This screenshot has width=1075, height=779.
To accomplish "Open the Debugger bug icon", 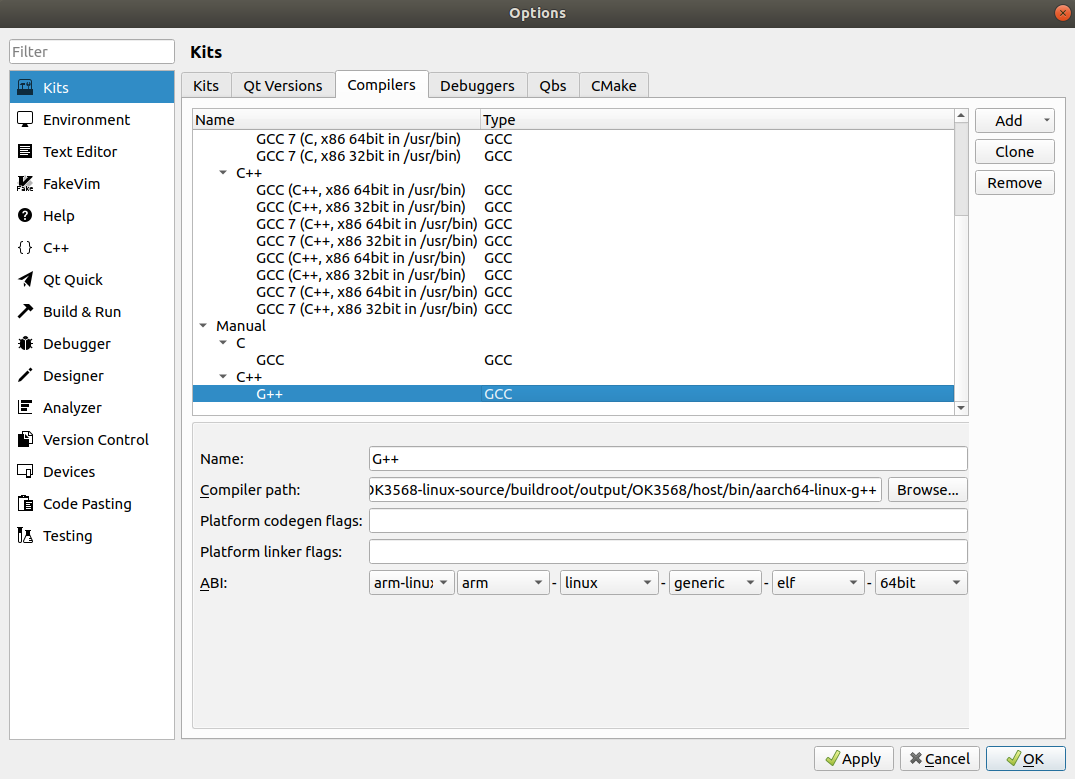I will 26,344.
